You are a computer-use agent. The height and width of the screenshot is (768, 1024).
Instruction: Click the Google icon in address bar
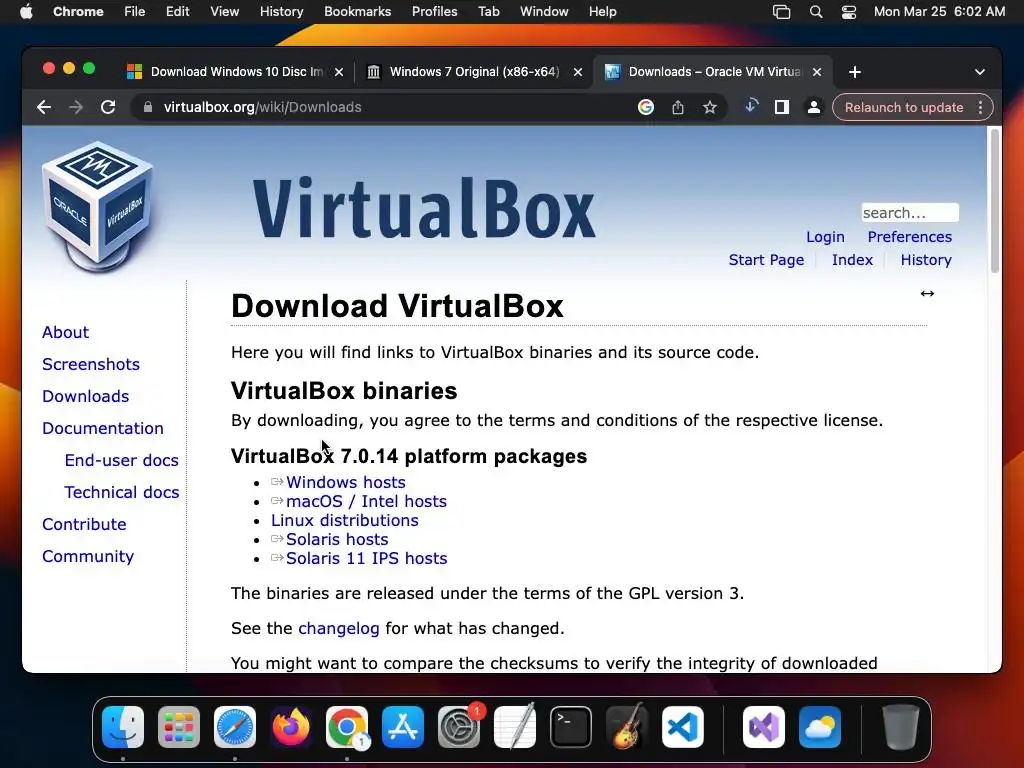click(x=645, y=107)
